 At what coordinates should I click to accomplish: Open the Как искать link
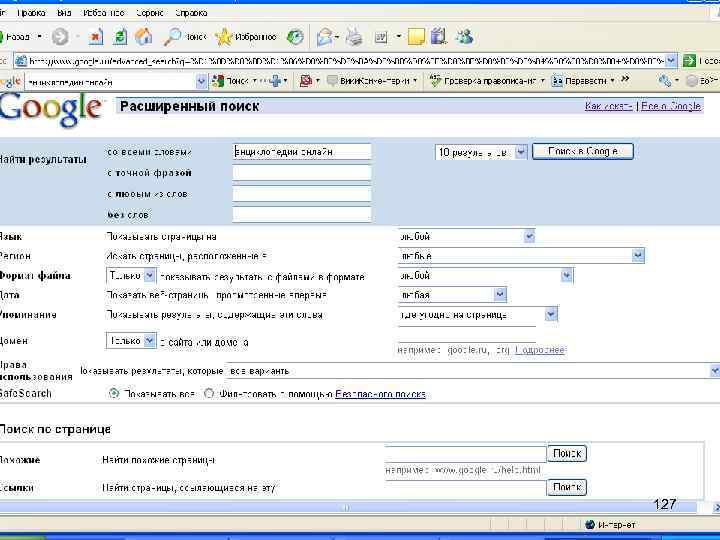click(609, 106)
